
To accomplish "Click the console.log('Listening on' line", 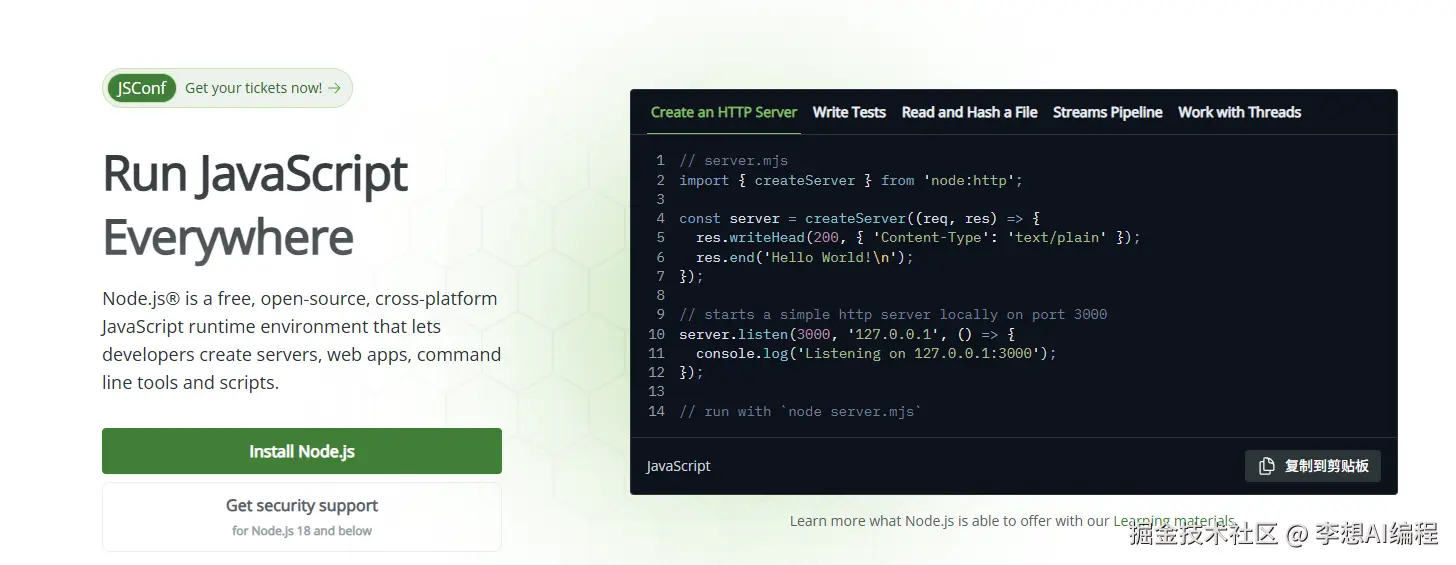I will (876, 353).
